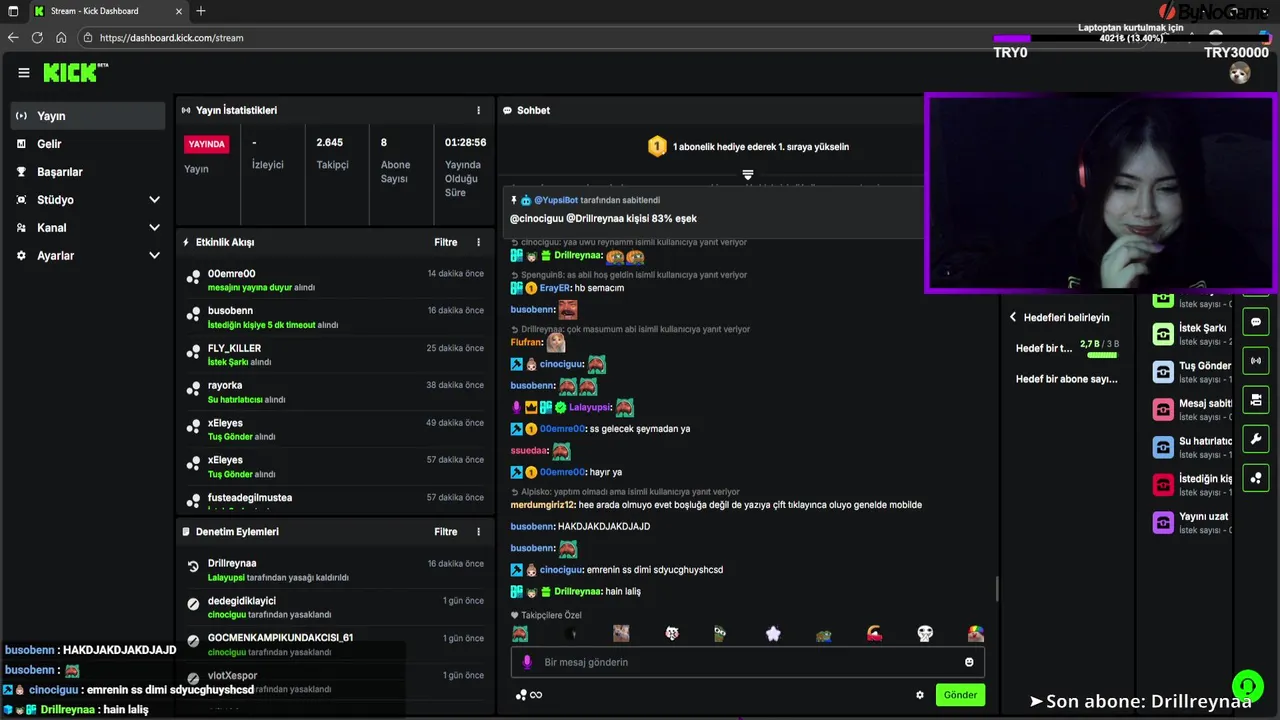Open the Tuş Gönder reward

tap(1192, 372)
